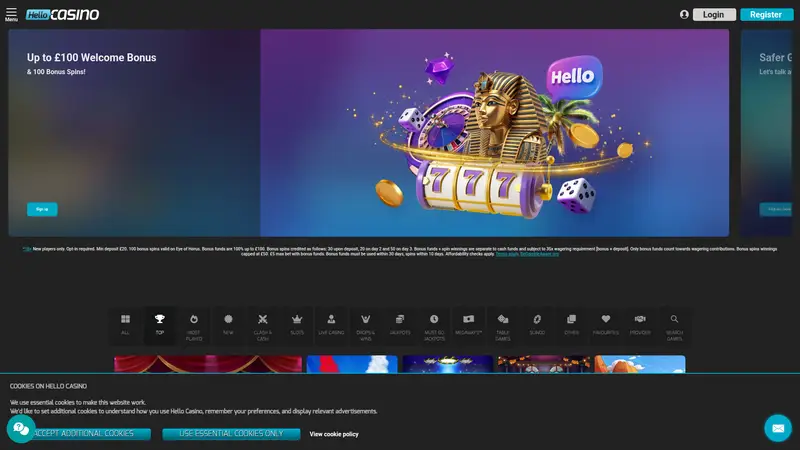Screen dimensions: 800x450
Task: Click the welcome bonus pharaoh banner image
Action: 494,133
